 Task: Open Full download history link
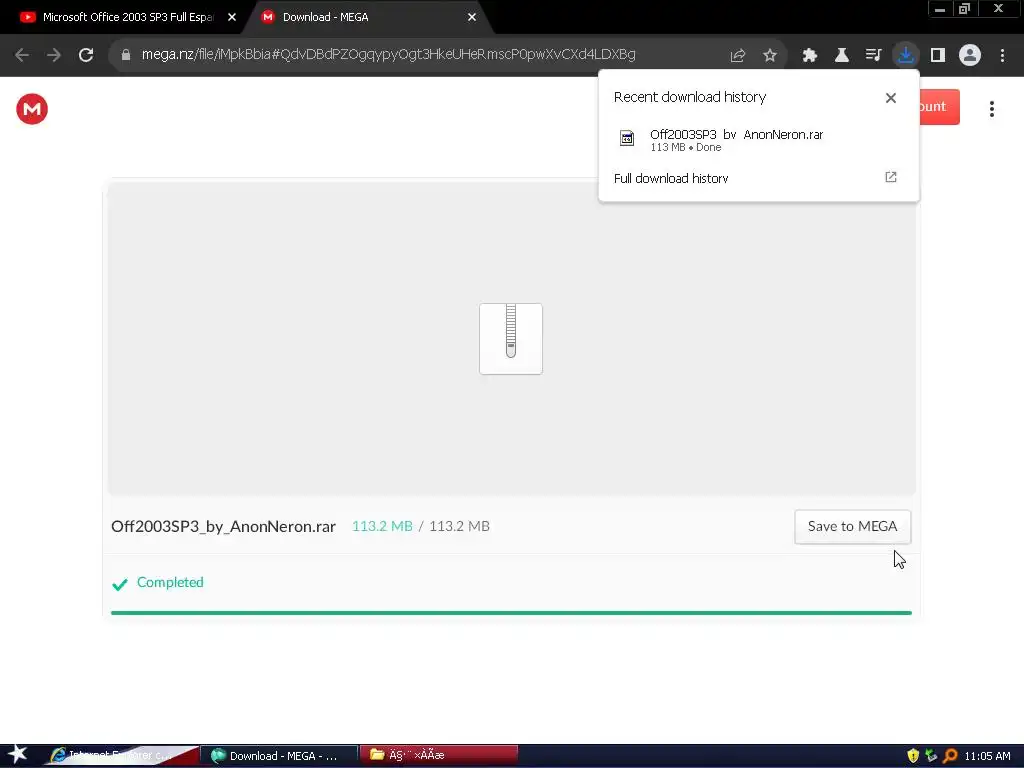(671, 178)
